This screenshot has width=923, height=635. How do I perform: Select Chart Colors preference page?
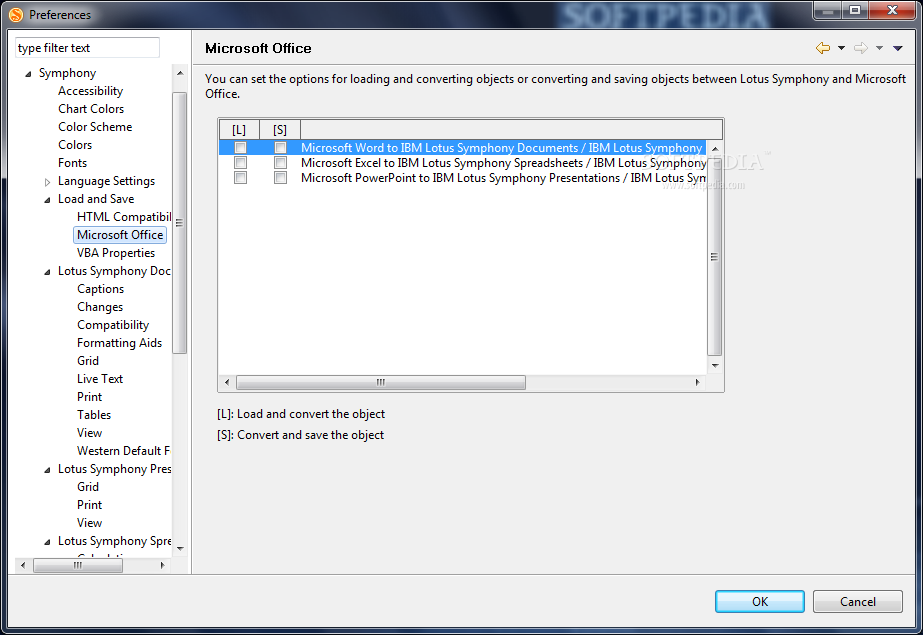coord(91,109)
